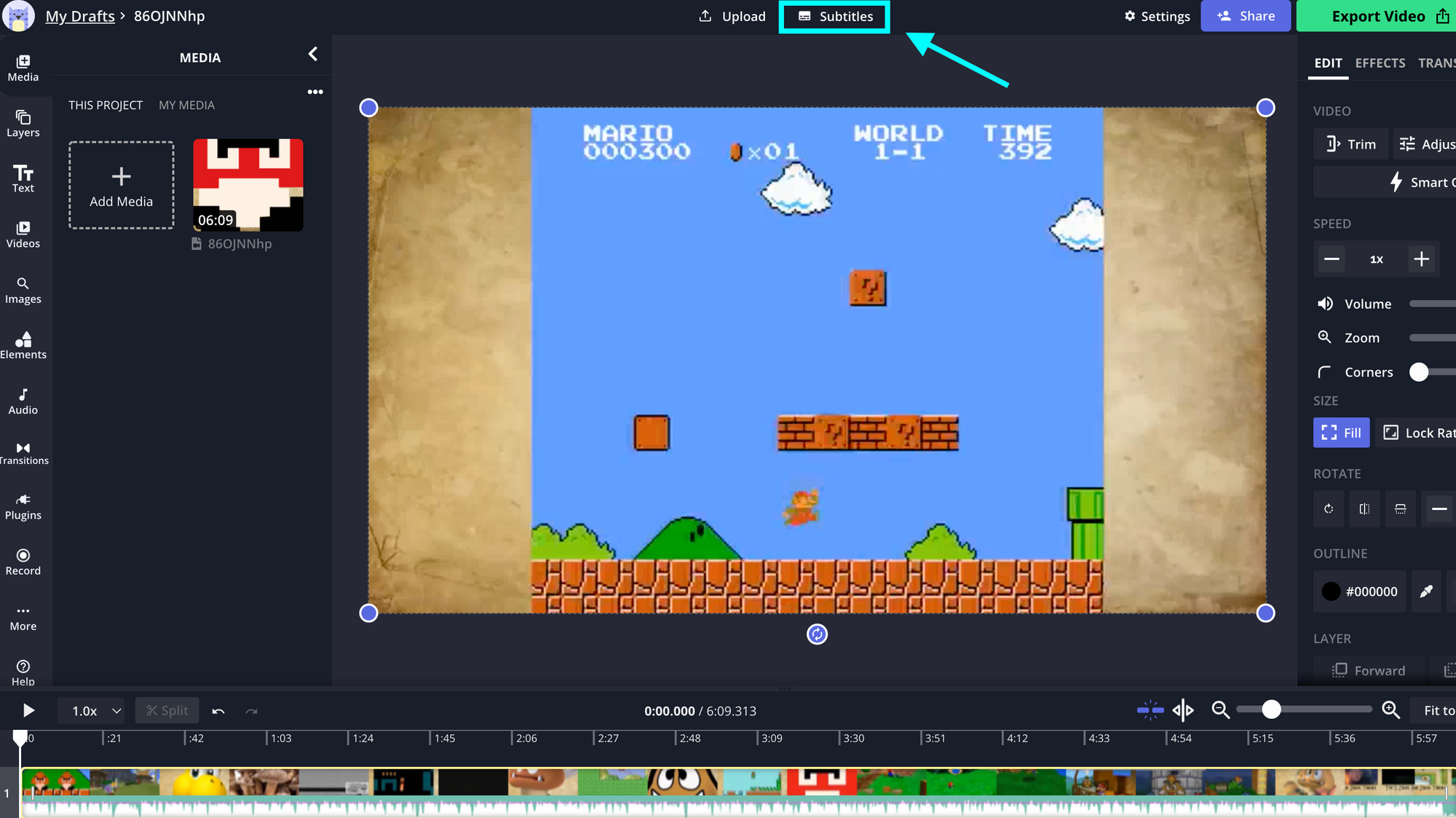Toggle the Fill size option
Image resolution: width=1456 pixels, height=818 pixels.
pyautogui.click(x=1341, y=433)
